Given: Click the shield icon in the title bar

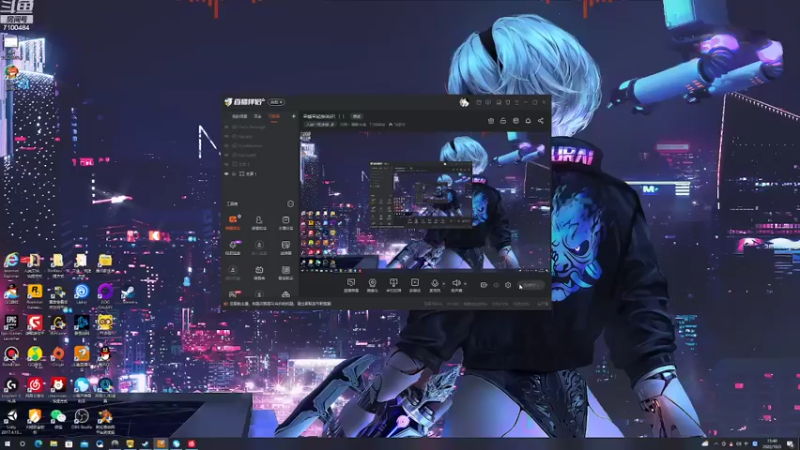Looking at the screenshot, I should [508, 102].
